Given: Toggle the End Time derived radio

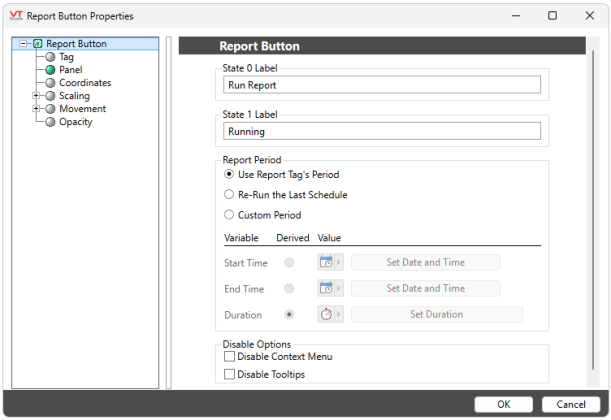Looking at the screenshot, I should [289, 288].
